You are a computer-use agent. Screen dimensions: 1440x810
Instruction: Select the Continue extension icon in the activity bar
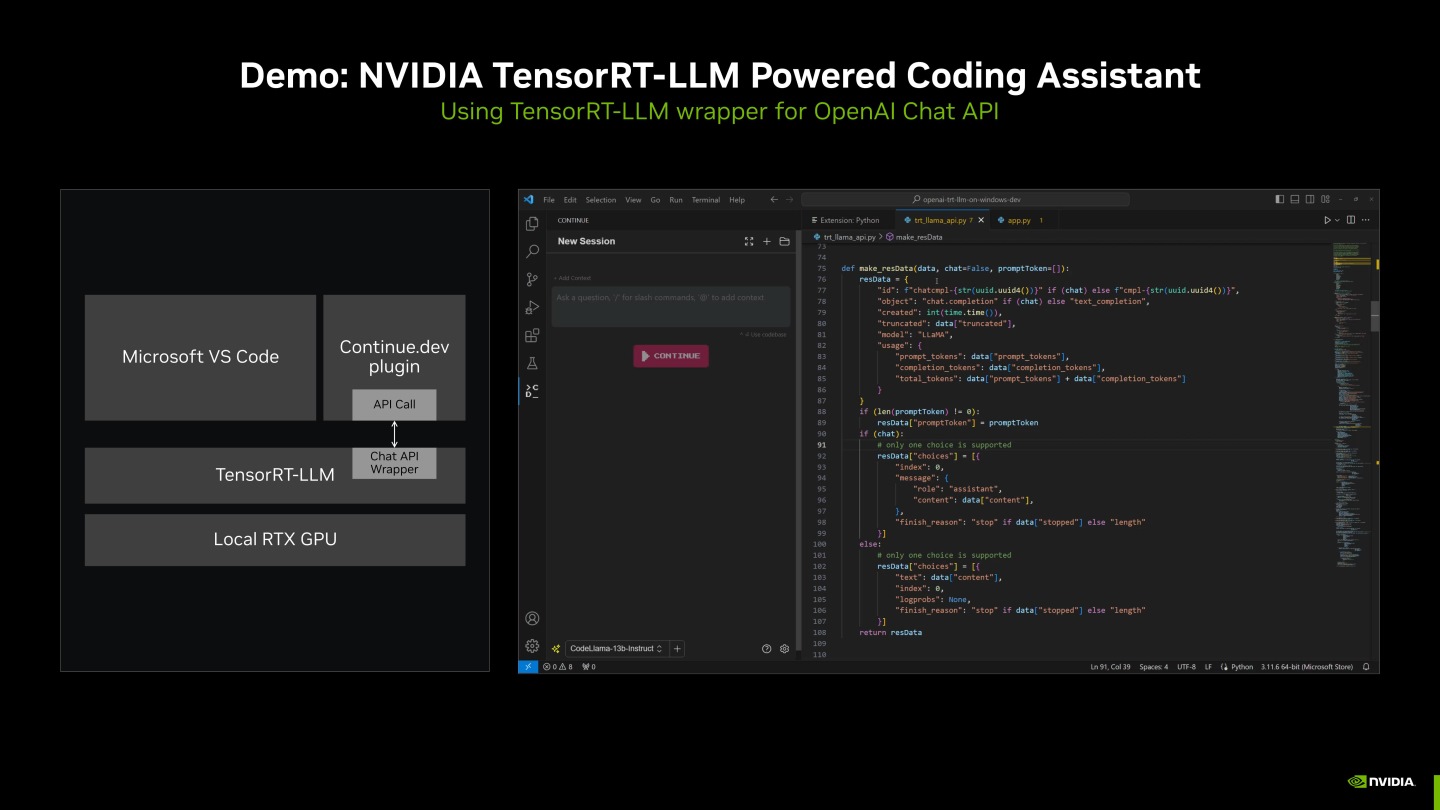pos(532,391)
